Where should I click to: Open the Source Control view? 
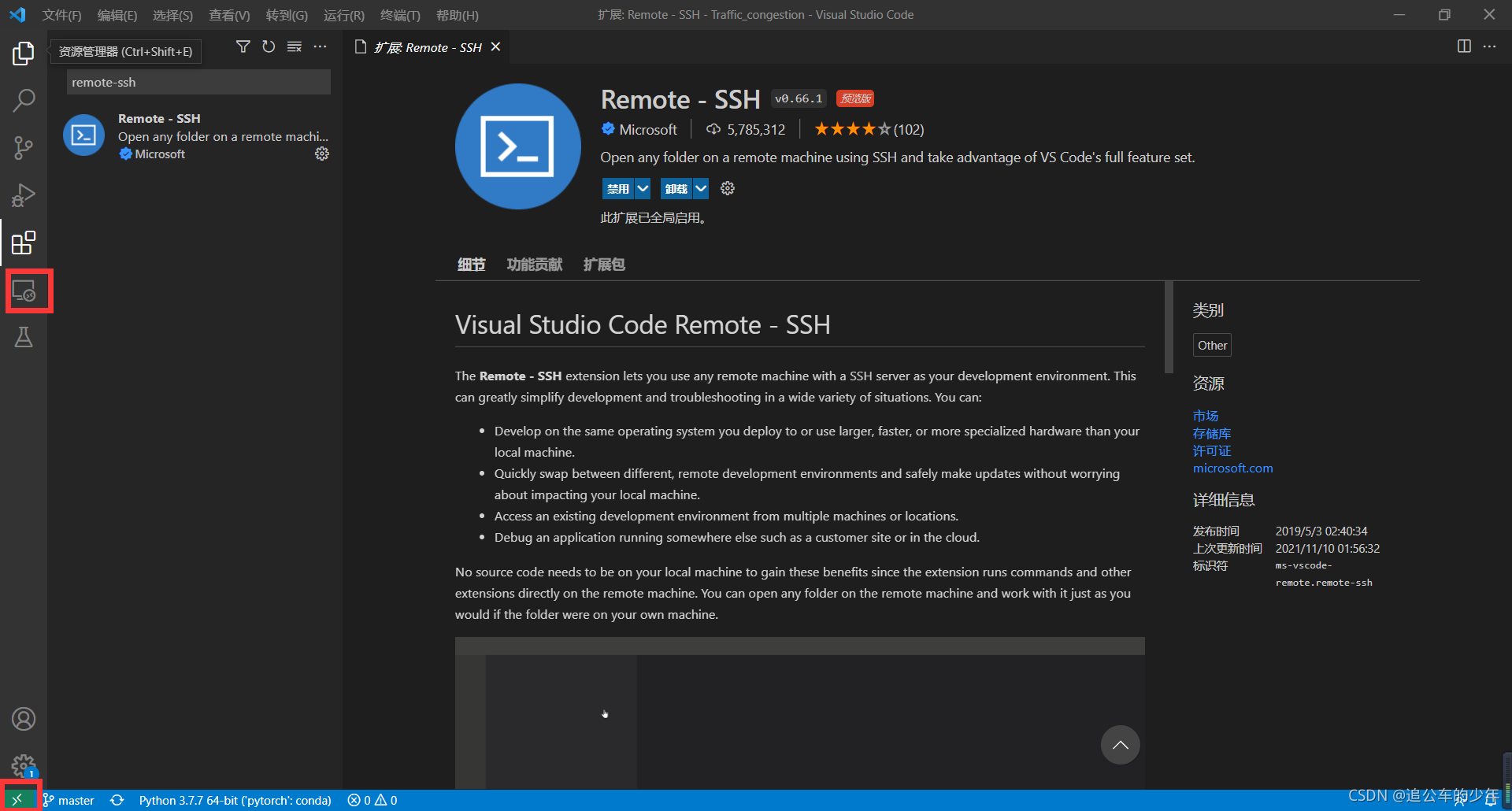coord(24,148)
